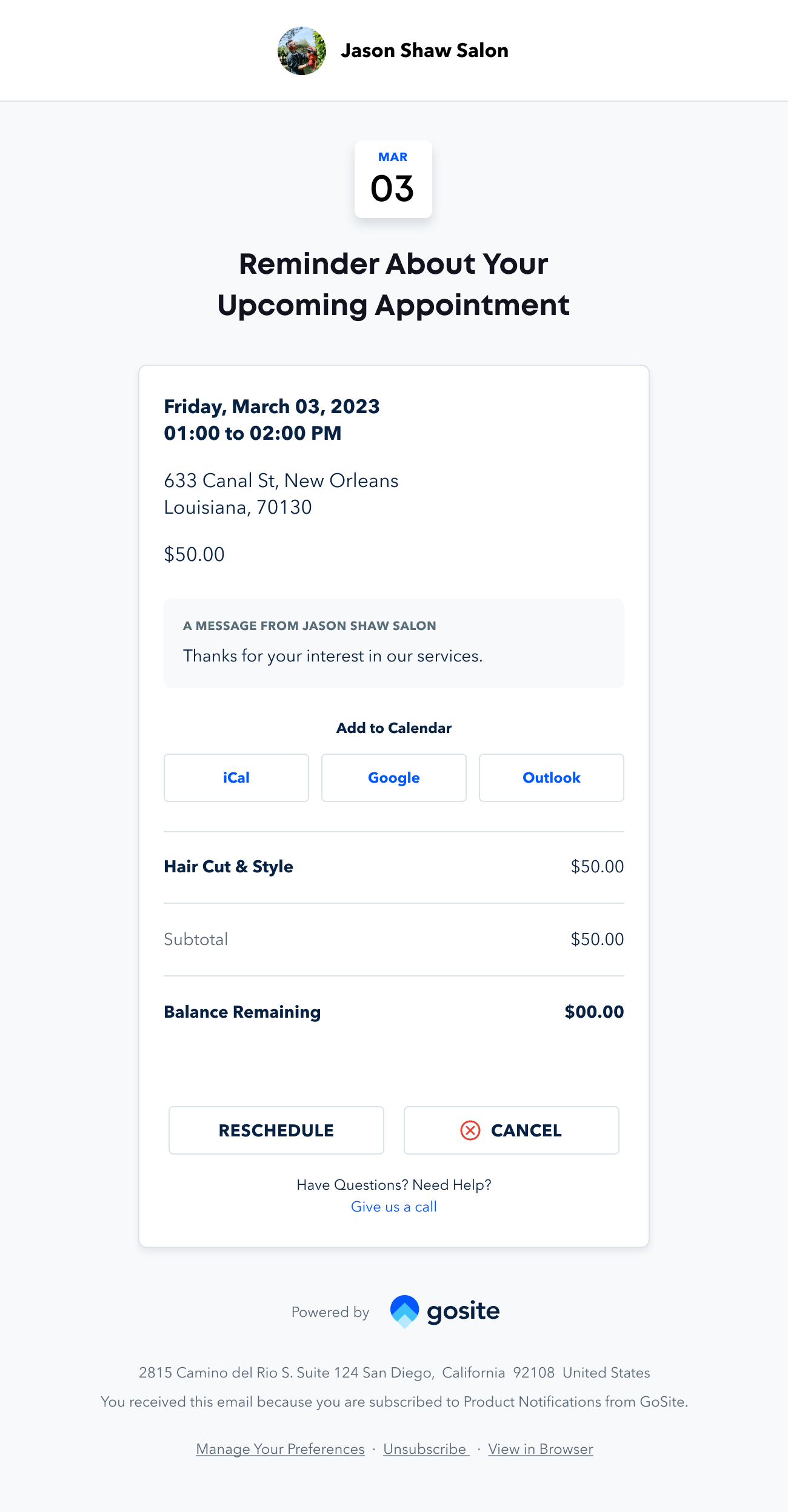Open View in Browser link
The height and width of the screenshot is (1512, 788).
point(540,1449)
